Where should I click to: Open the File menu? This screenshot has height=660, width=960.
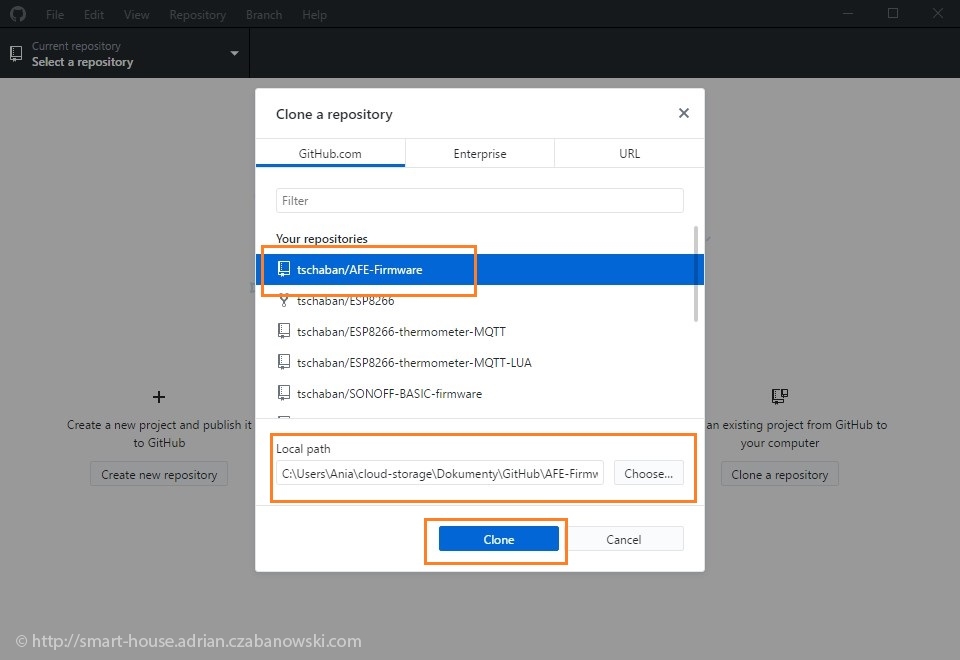pos(54,15)
